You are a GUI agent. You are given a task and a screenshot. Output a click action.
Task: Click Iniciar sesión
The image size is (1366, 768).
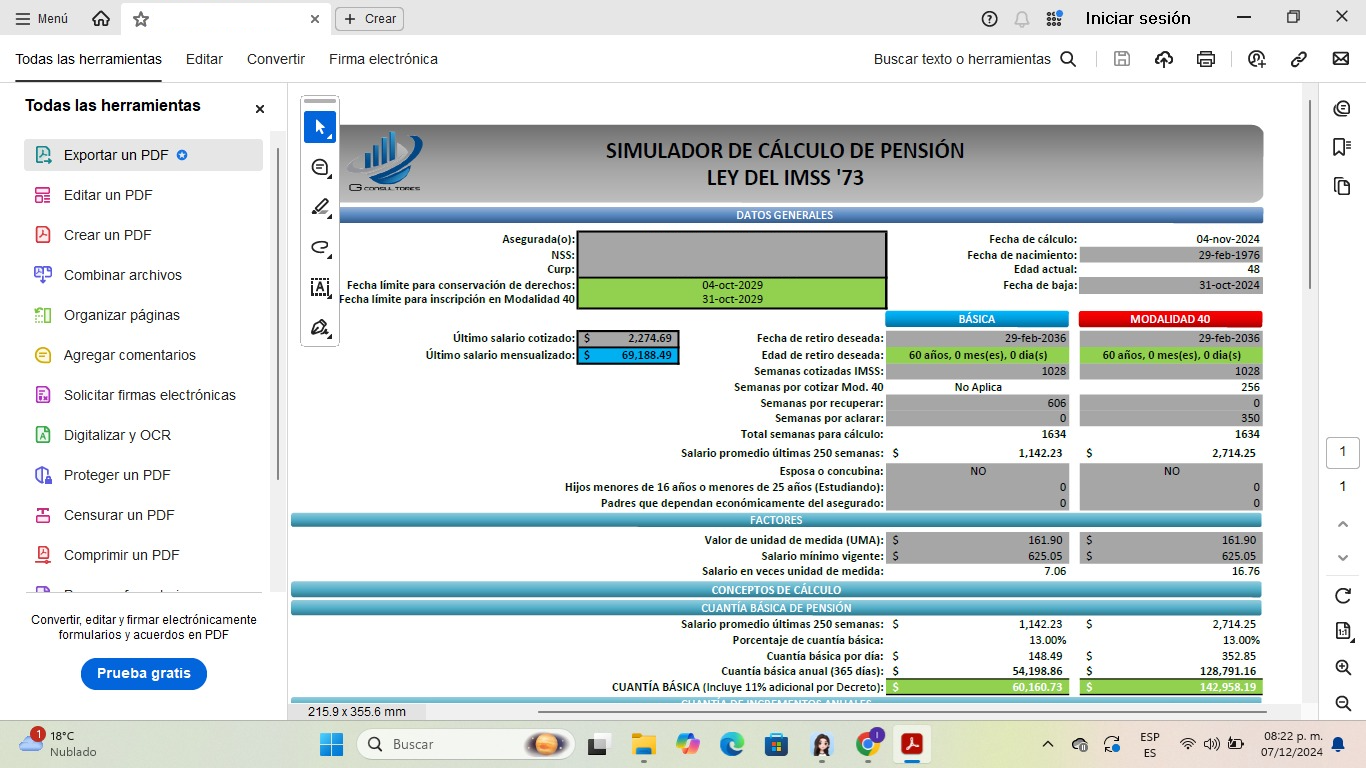[1138, 18]
